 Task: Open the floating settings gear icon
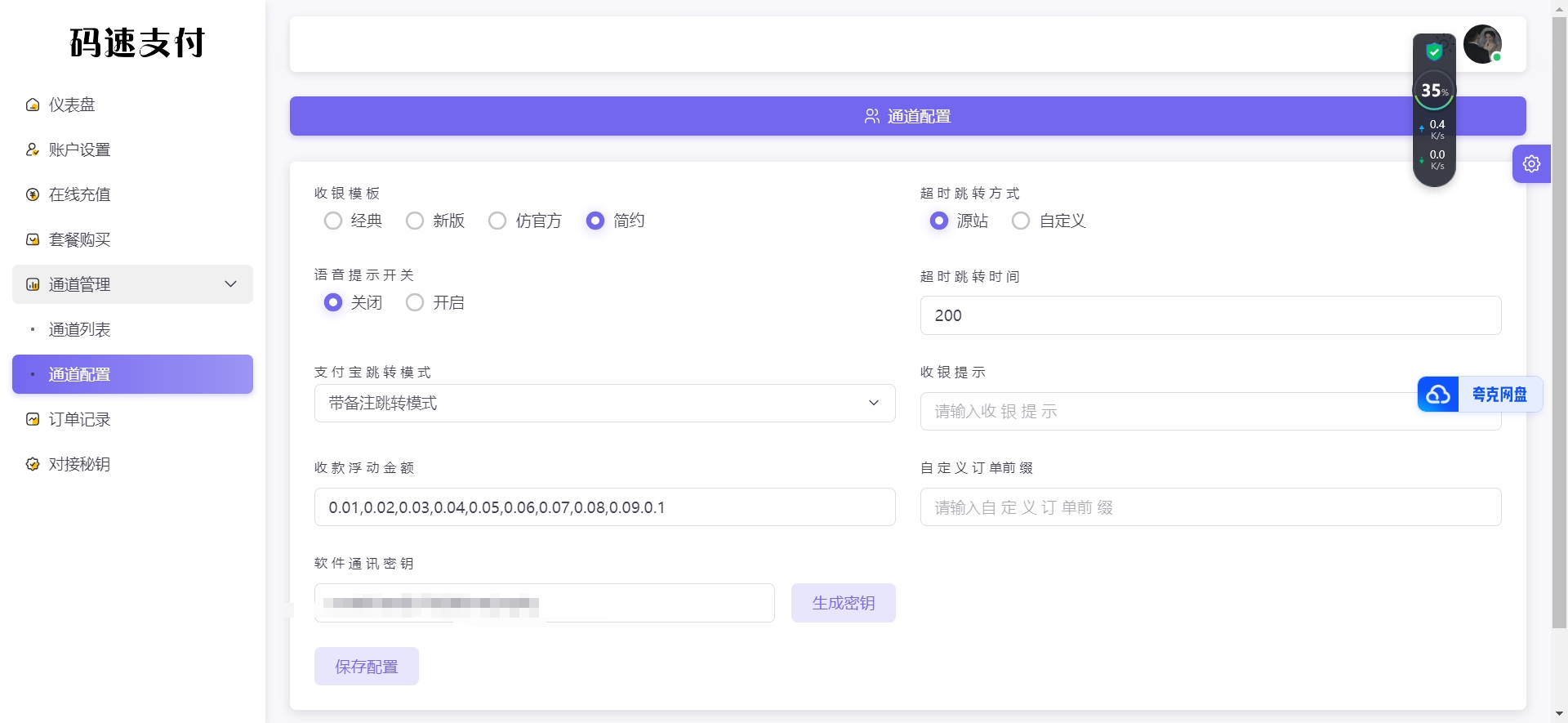click(x=1531, y=163)
